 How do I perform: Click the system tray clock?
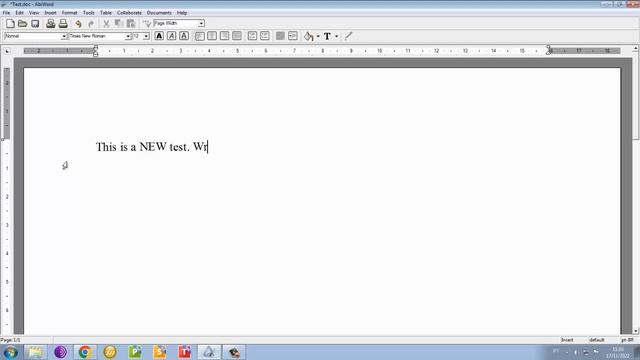click(x=618, y=353)
